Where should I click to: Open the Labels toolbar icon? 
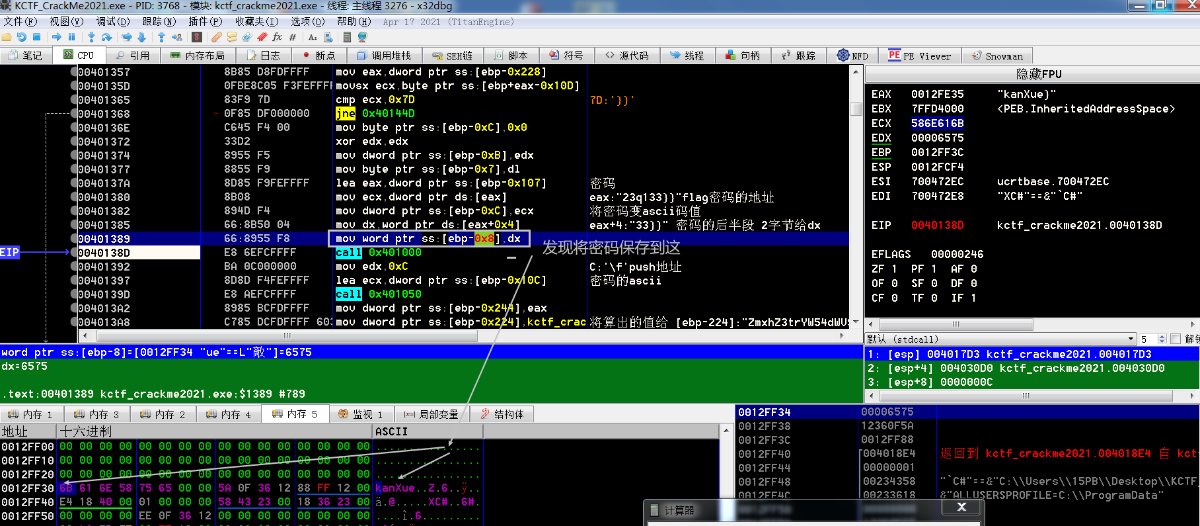(x=247, y=37)
